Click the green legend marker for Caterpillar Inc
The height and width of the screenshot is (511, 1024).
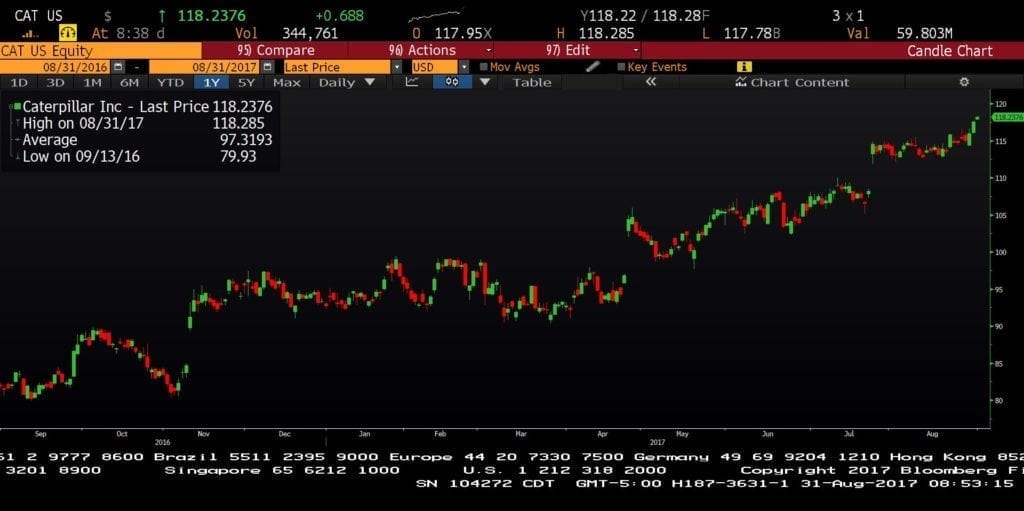[17, 107]
